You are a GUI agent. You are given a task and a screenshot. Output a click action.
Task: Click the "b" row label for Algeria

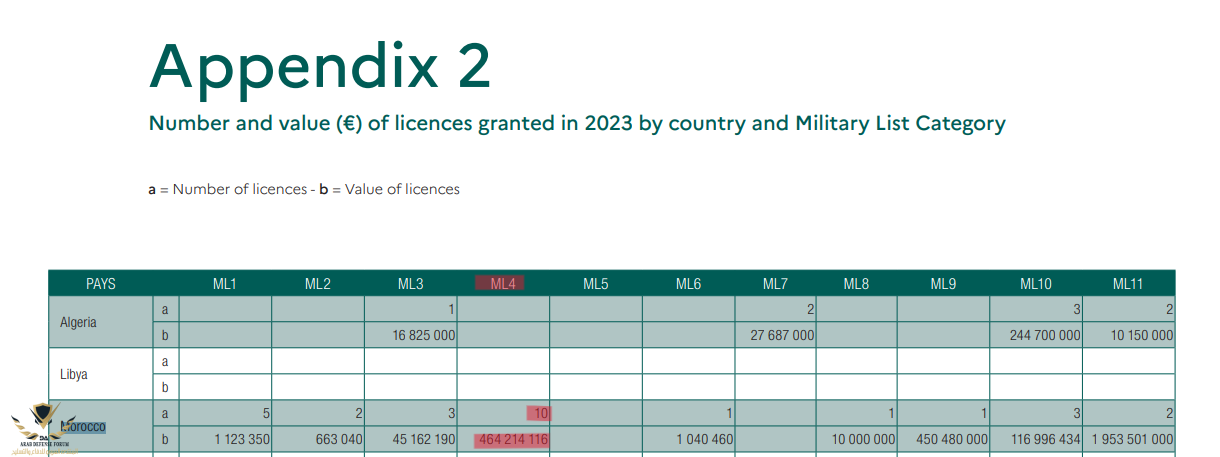[x=165, y=335]
